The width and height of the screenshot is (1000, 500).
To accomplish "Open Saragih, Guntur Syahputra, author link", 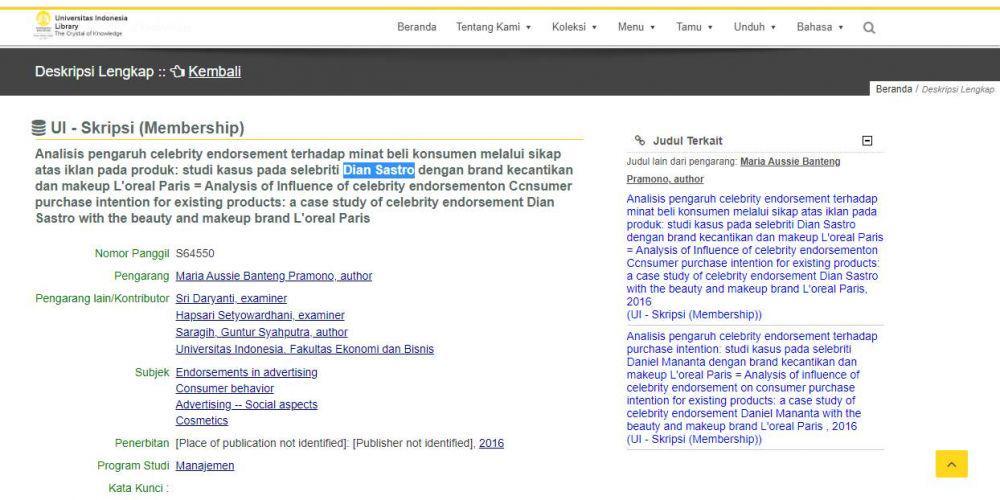I will coord(261,332).
